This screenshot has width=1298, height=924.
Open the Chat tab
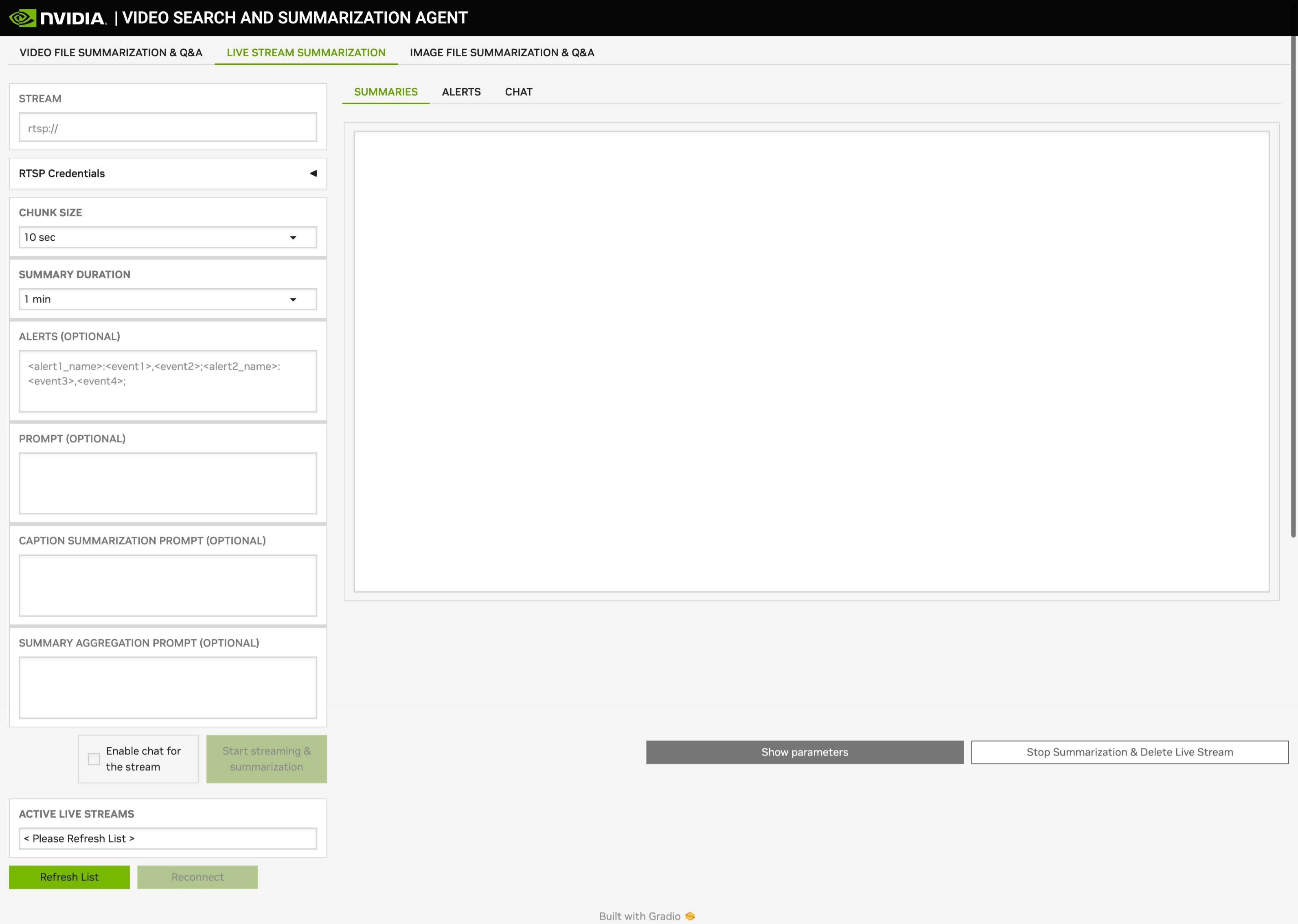coord(518,92)
